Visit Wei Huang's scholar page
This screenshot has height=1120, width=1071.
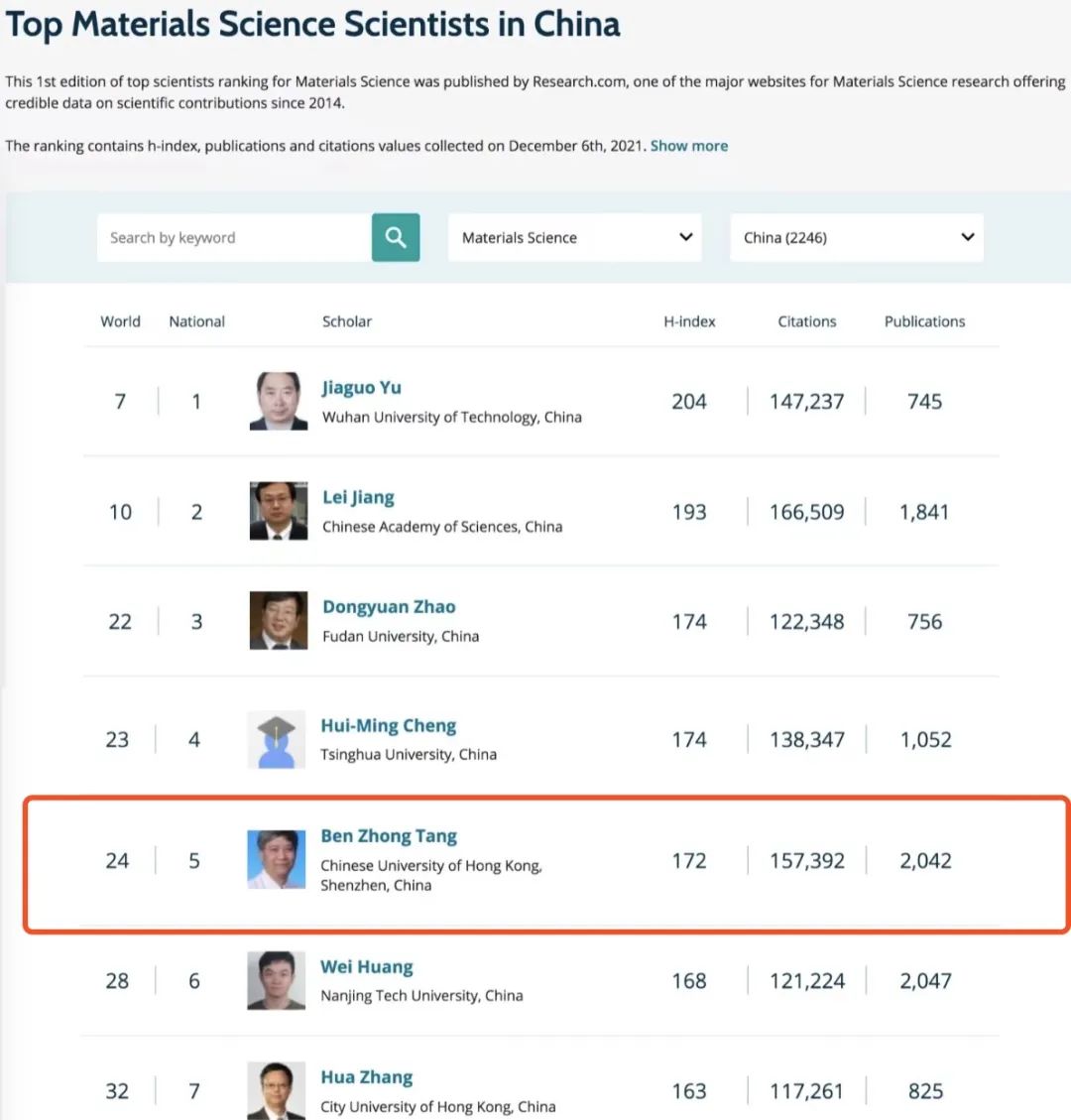click(366, 967)
